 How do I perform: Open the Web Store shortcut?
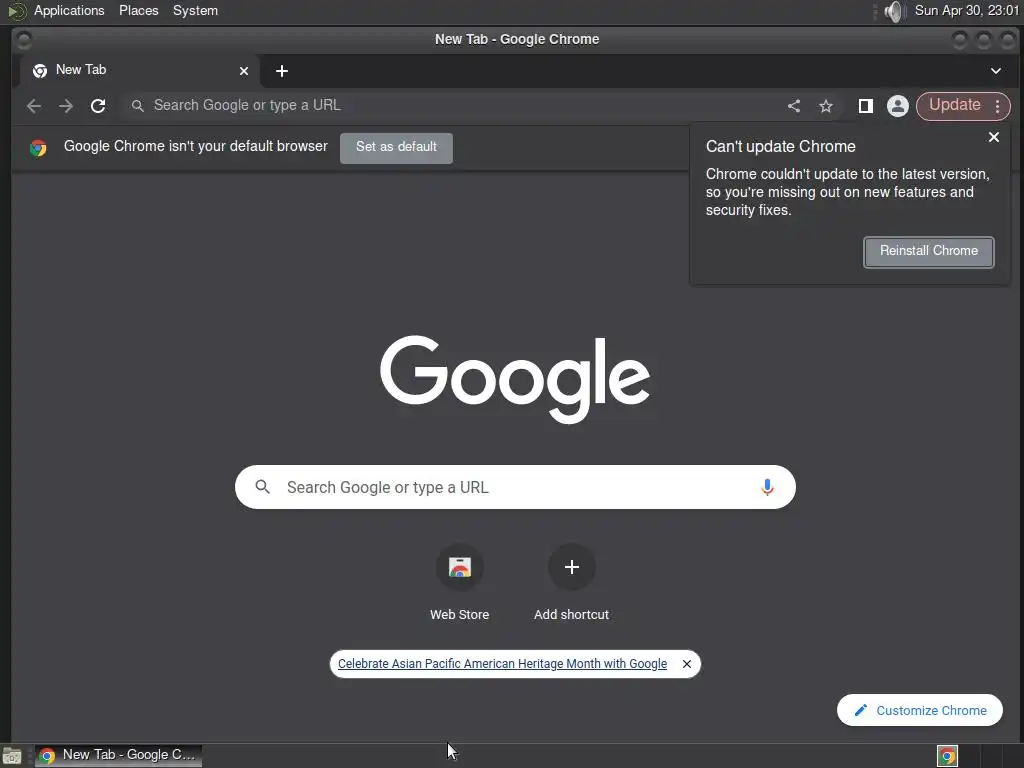click(x=460, y=583)
